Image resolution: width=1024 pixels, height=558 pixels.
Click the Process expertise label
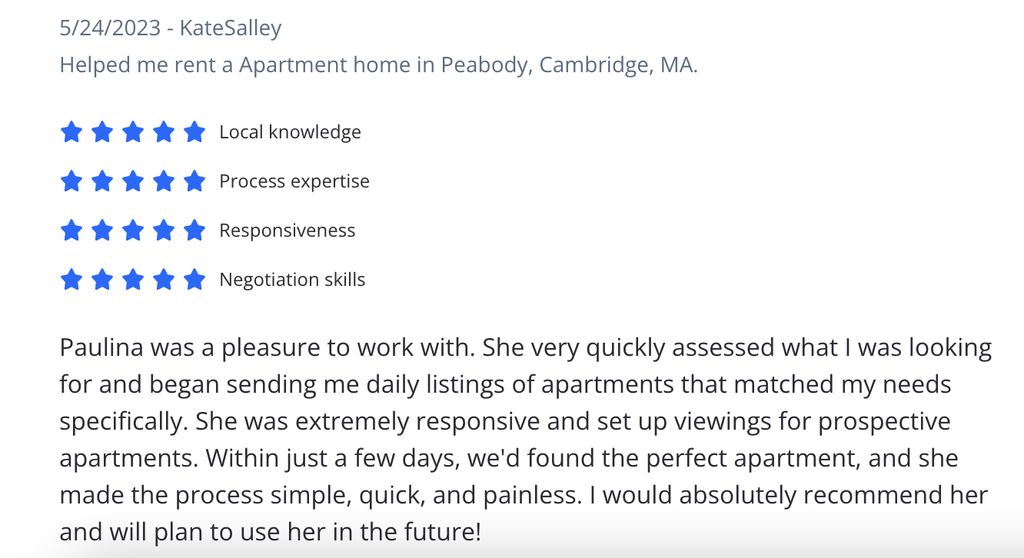(x=295, y=182)
